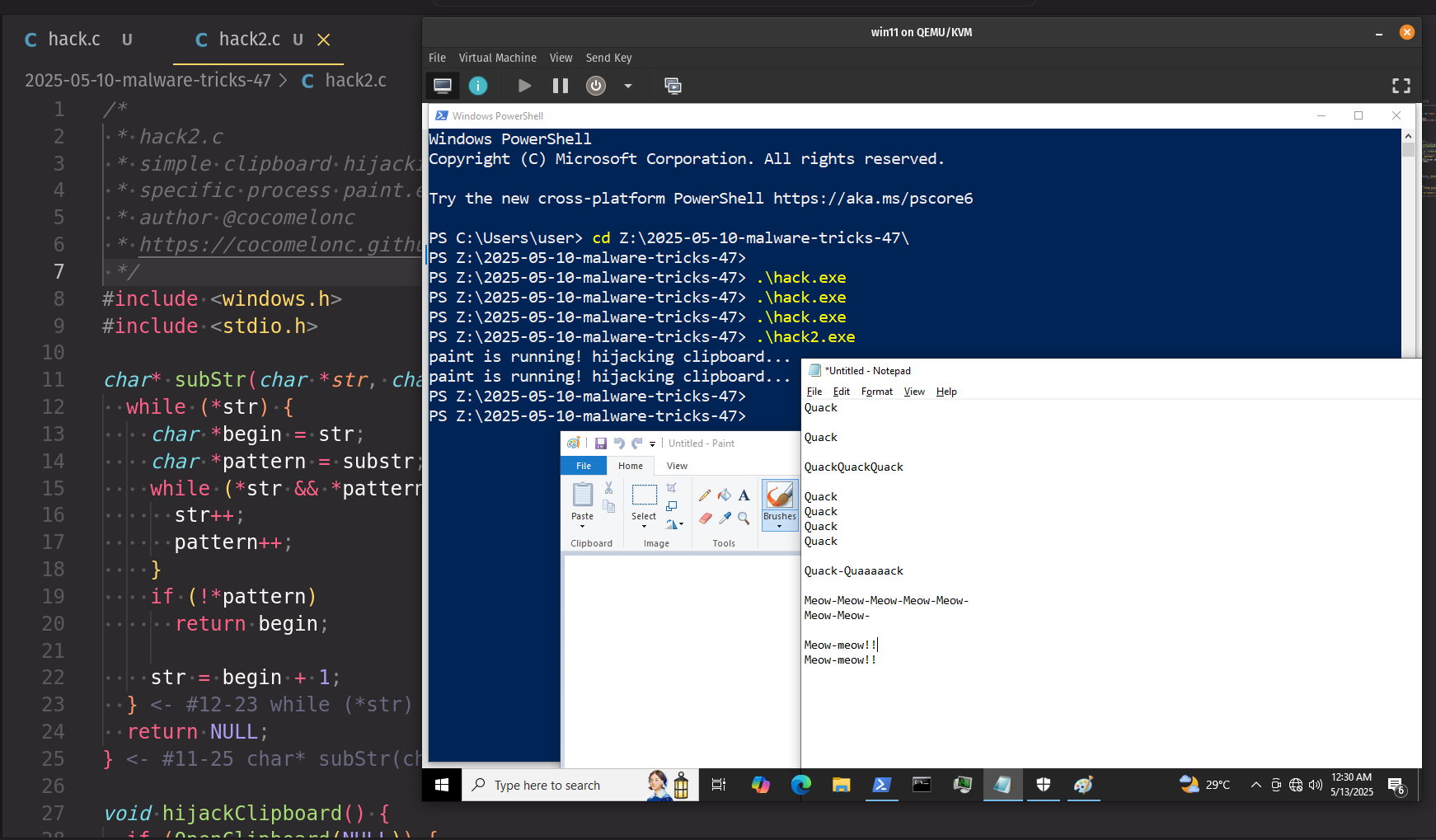
Task: Expand Paint's Customize Quick Access Toolbar arrow
Action: pyautogui.click(x=652, y=444)
